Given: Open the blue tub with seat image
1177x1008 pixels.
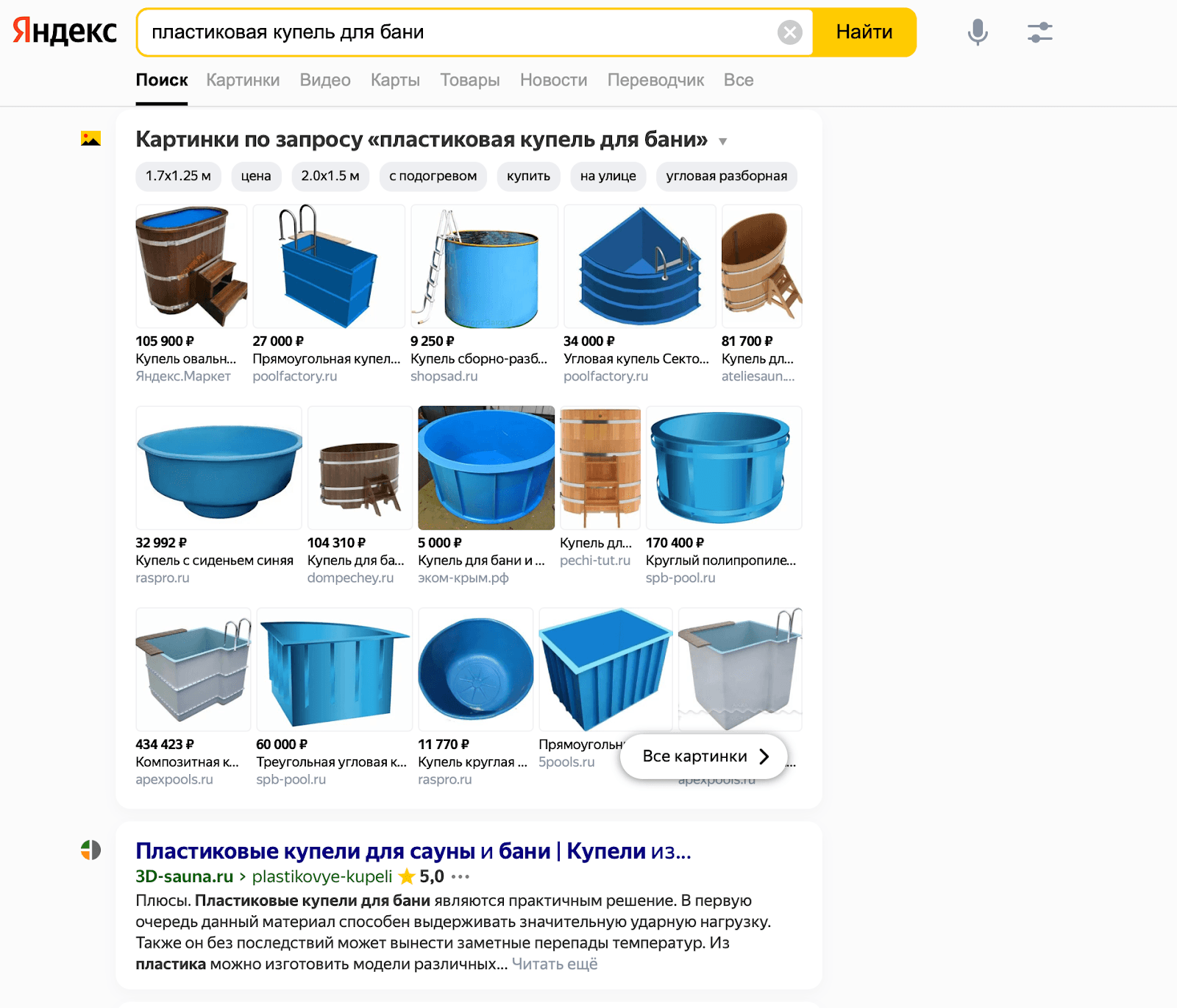Looking at the screenshot, I should [x=219, y=468].
